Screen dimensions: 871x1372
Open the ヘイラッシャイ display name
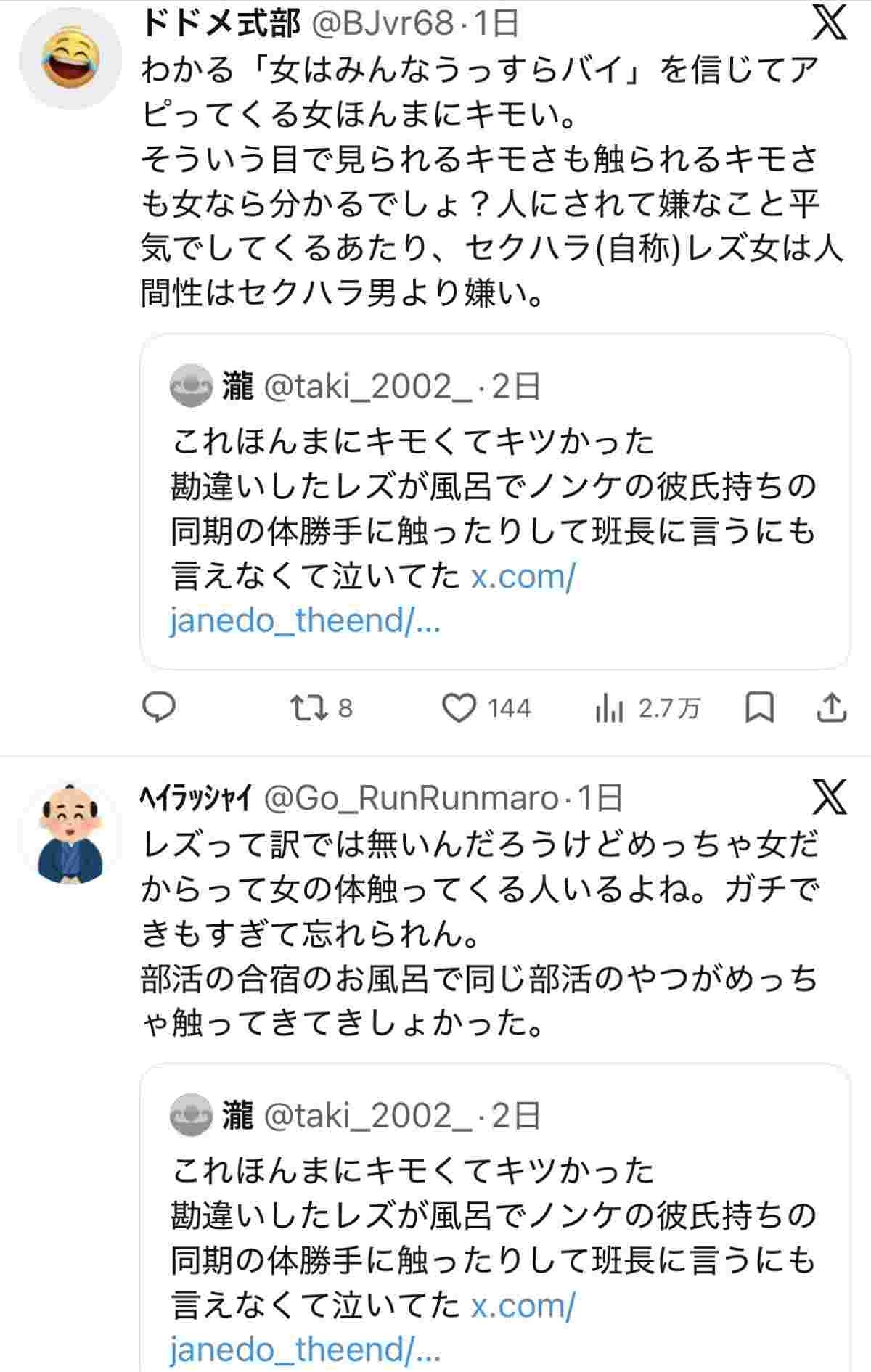195,798
